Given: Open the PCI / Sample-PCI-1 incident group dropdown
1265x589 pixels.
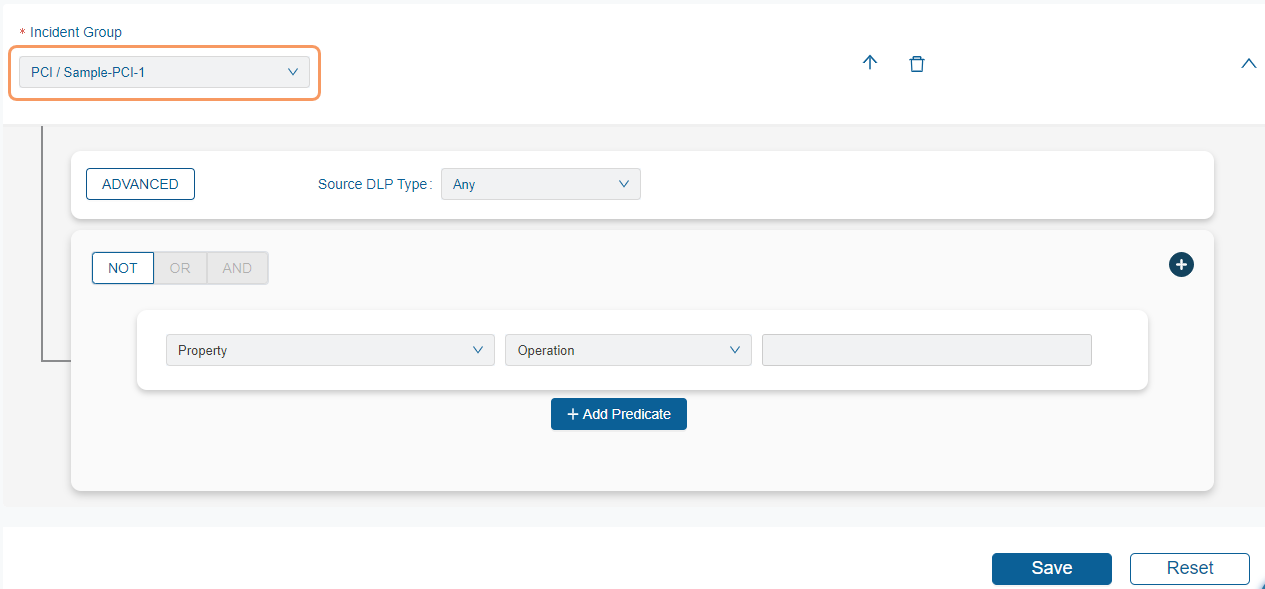Looking at the screenshot, I should pyautogui.click(x=164, y=72).
